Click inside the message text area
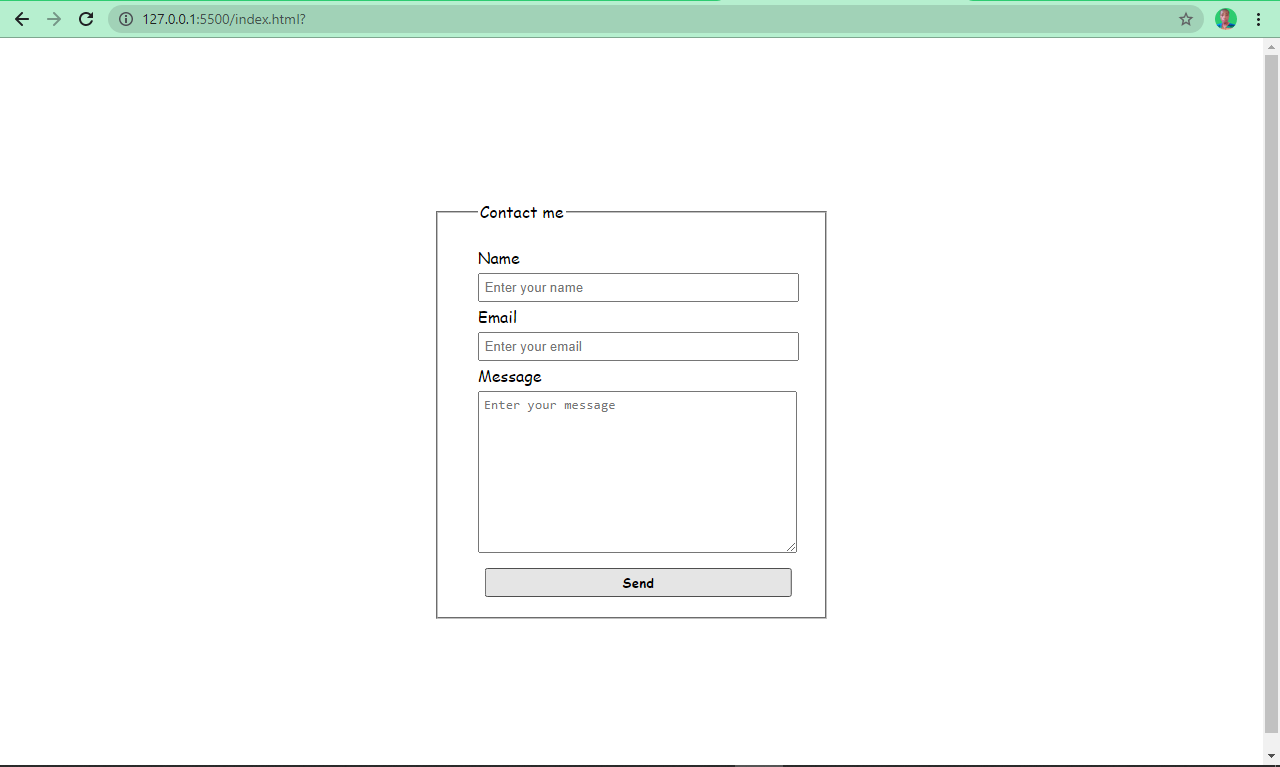The image size is (1280, 767). [637, 471]
